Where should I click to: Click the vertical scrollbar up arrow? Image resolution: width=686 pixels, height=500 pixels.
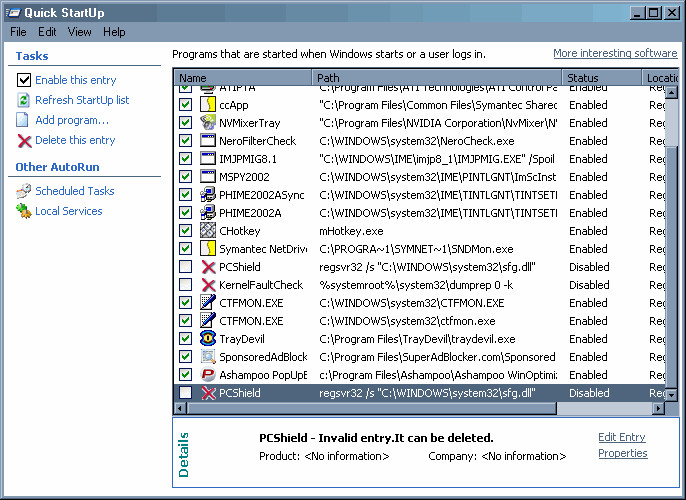coord(671,92)
